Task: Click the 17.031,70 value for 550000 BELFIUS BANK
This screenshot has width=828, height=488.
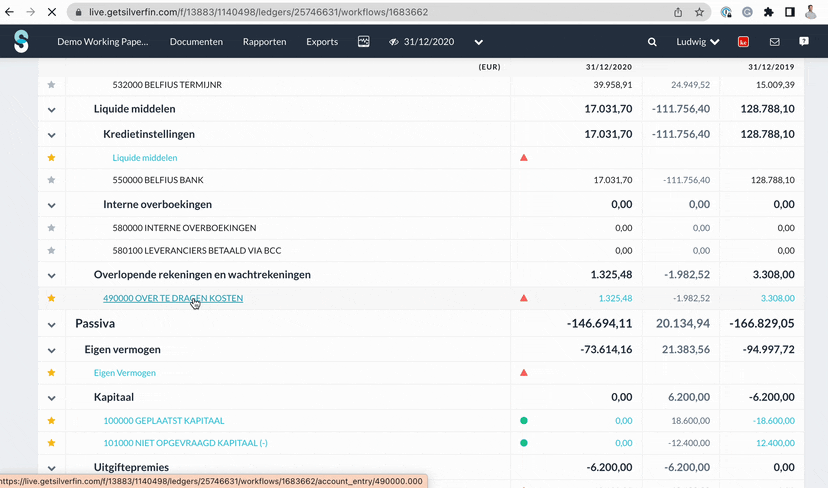Action: click(613, 180)
